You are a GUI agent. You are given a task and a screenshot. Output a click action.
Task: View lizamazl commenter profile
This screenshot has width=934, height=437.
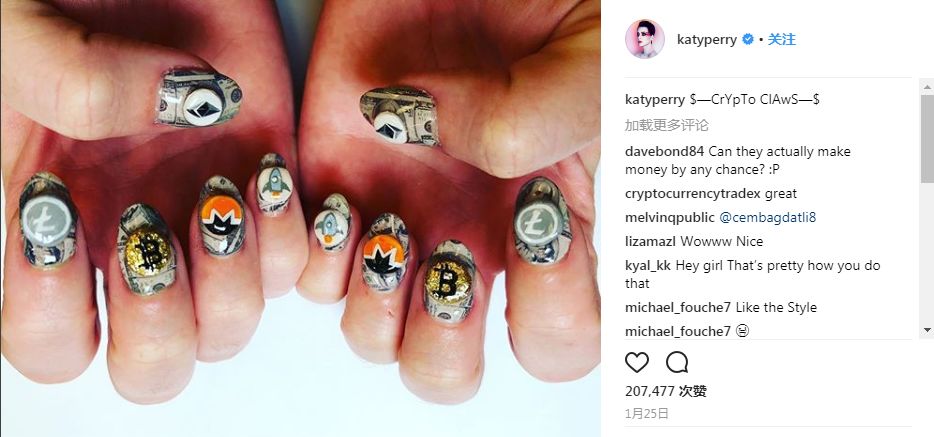tap(651, 241)
